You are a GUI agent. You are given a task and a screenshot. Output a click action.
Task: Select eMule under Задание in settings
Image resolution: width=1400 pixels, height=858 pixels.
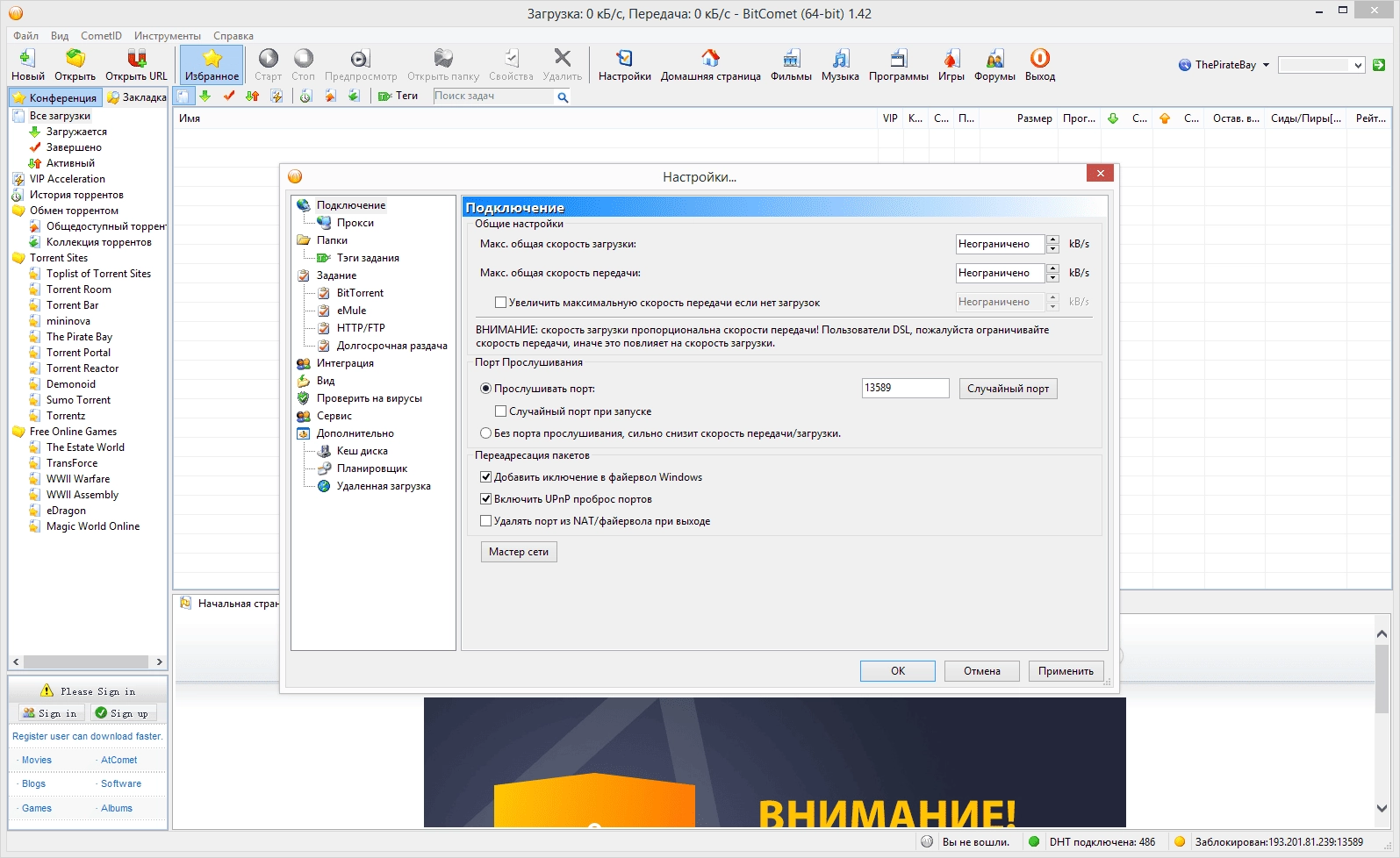(351, 311)
